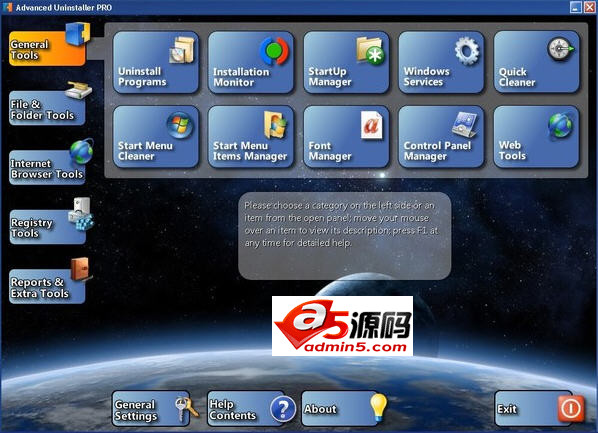Open the Control Panel Manager tile

(441, 137)
